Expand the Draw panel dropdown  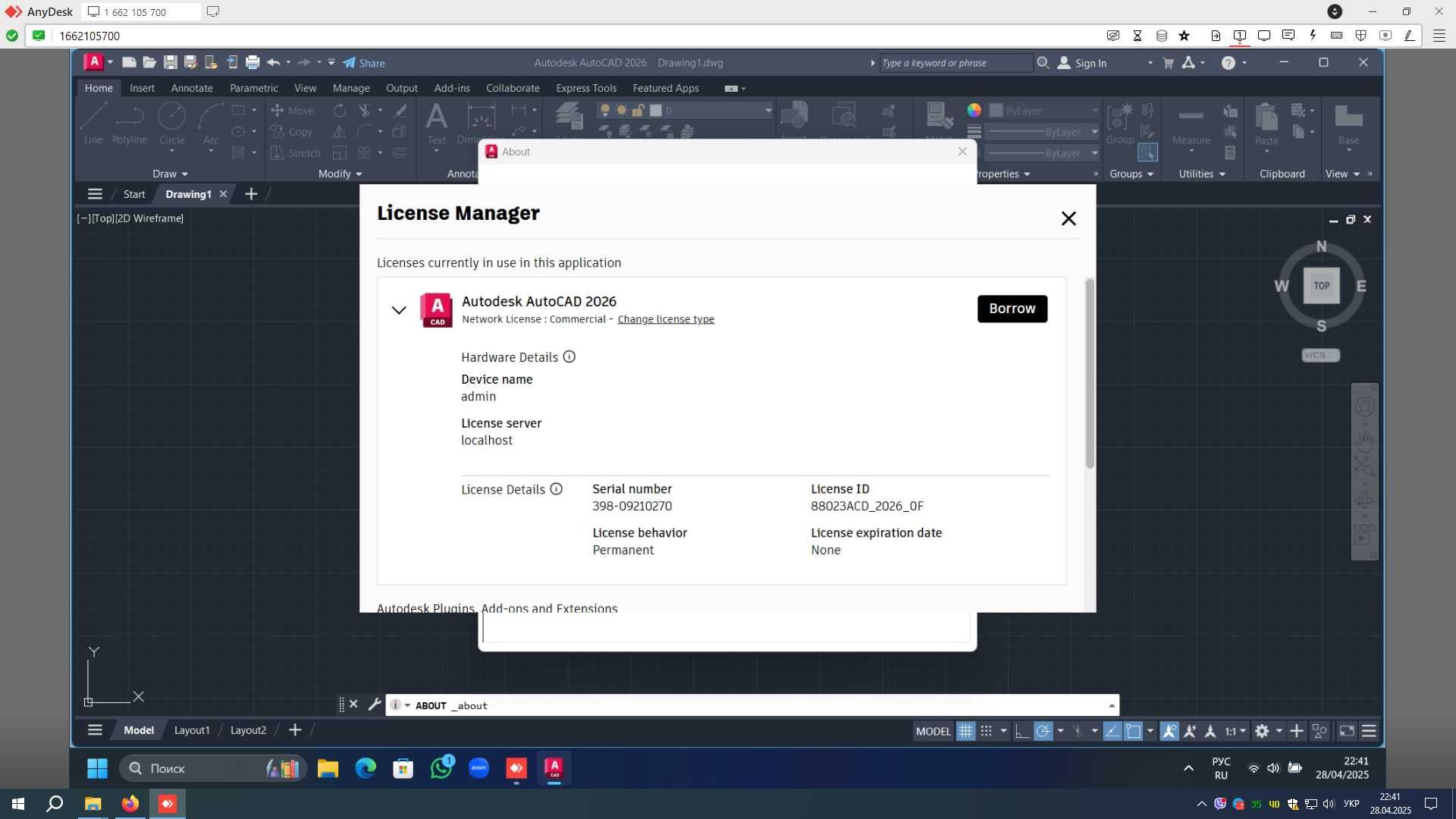170,174
